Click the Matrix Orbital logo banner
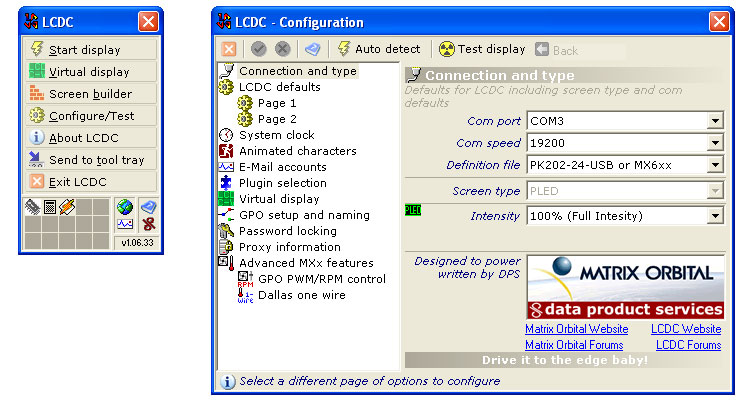The height and width of the screenshot is (400, 740). tap(625, 287)
